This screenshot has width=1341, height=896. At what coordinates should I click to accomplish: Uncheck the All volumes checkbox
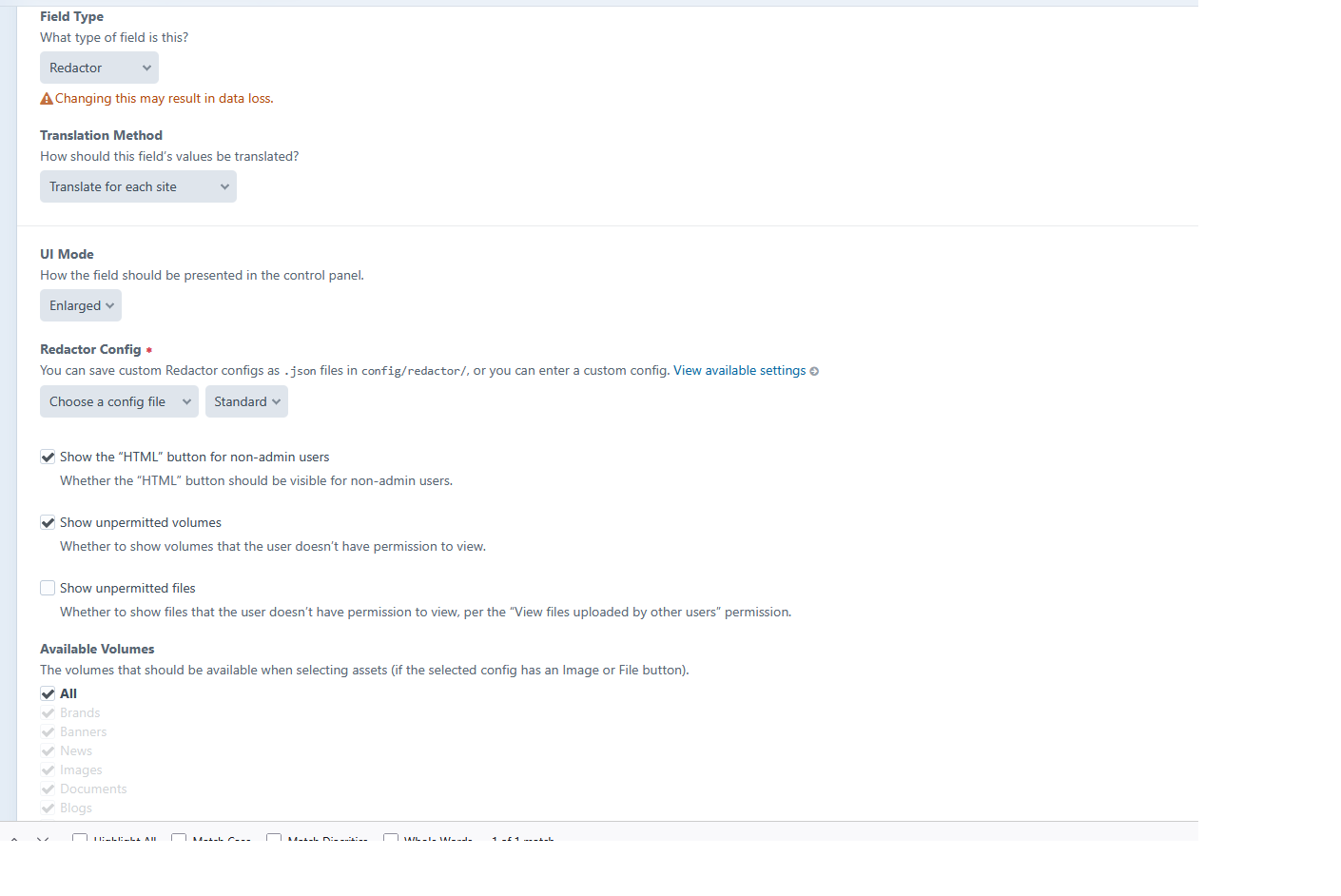click(x=48, y=694)
